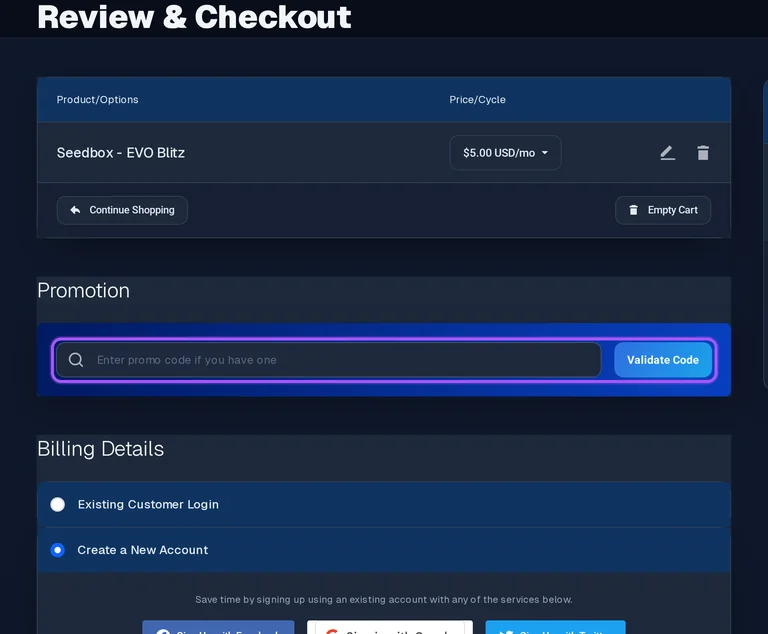768x634 pixels.
Task: Click the Seedbox - EVO Blitz product name
Action: pyautogui.click(x=121, y=153)
